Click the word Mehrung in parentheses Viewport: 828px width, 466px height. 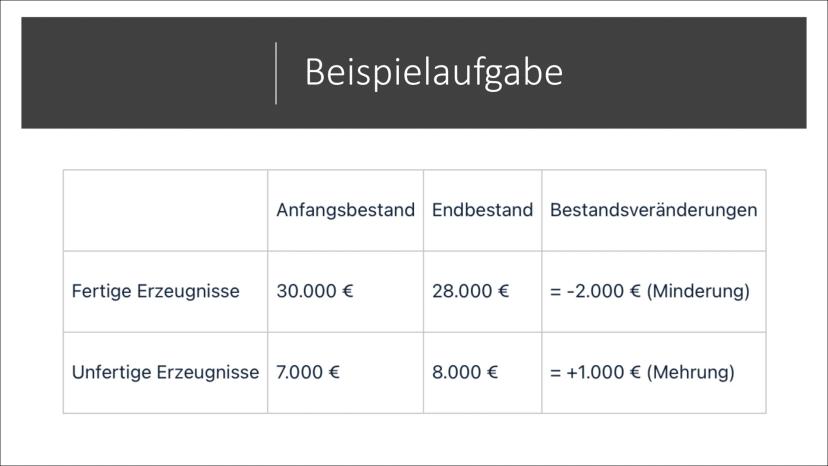(690, 373)
